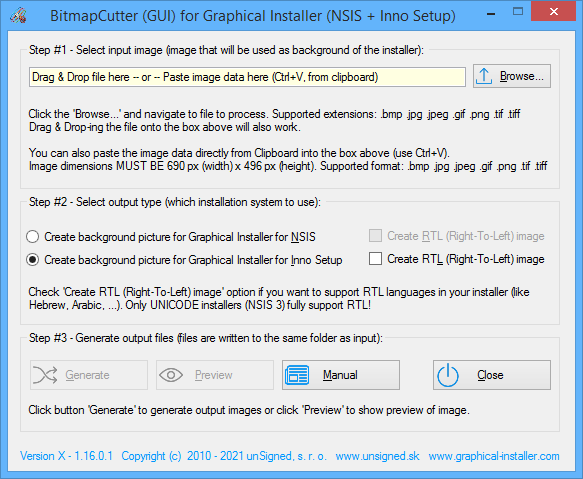Click the Version X - 1.16.0.1 text

coord(66,456)
